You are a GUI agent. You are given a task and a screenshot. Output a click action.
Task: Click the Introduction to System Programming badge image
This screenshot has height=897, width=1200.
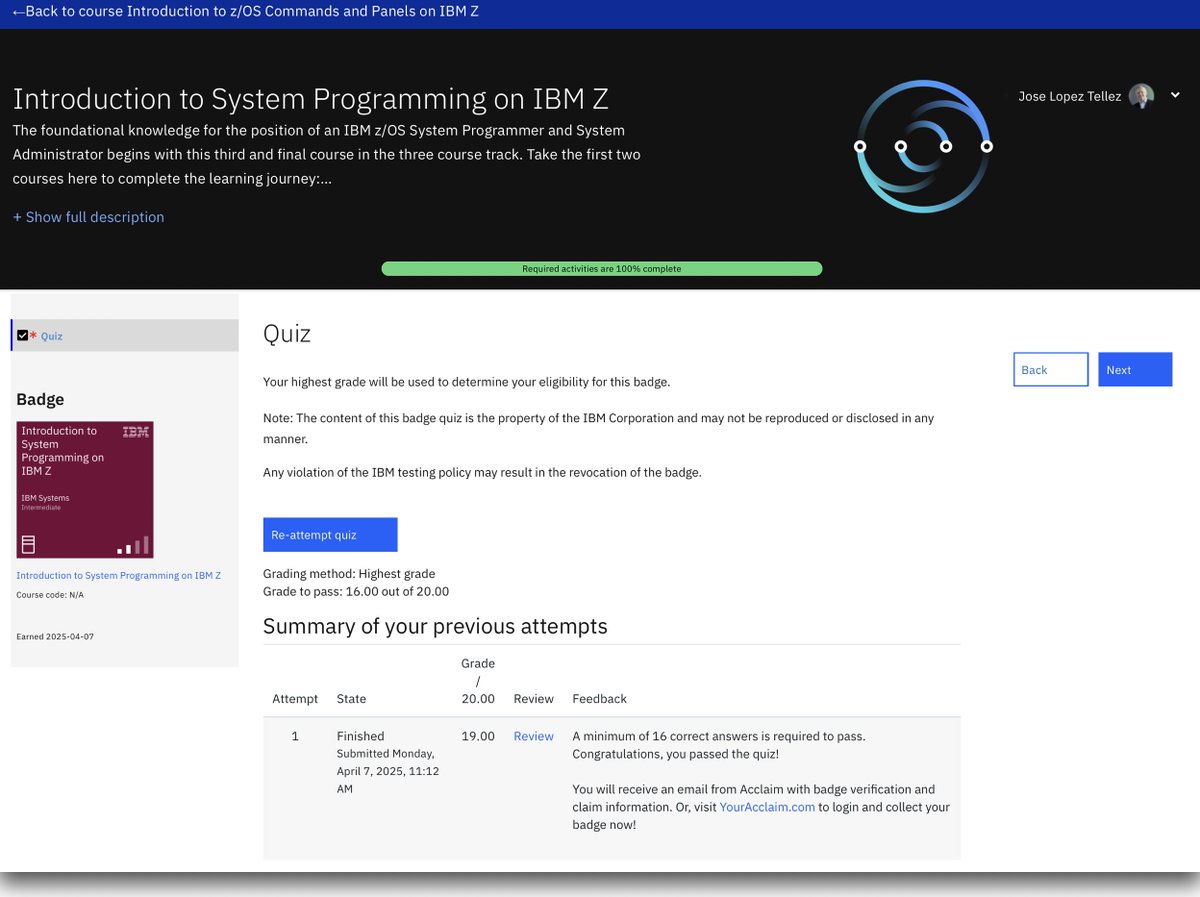coord(85,489)
